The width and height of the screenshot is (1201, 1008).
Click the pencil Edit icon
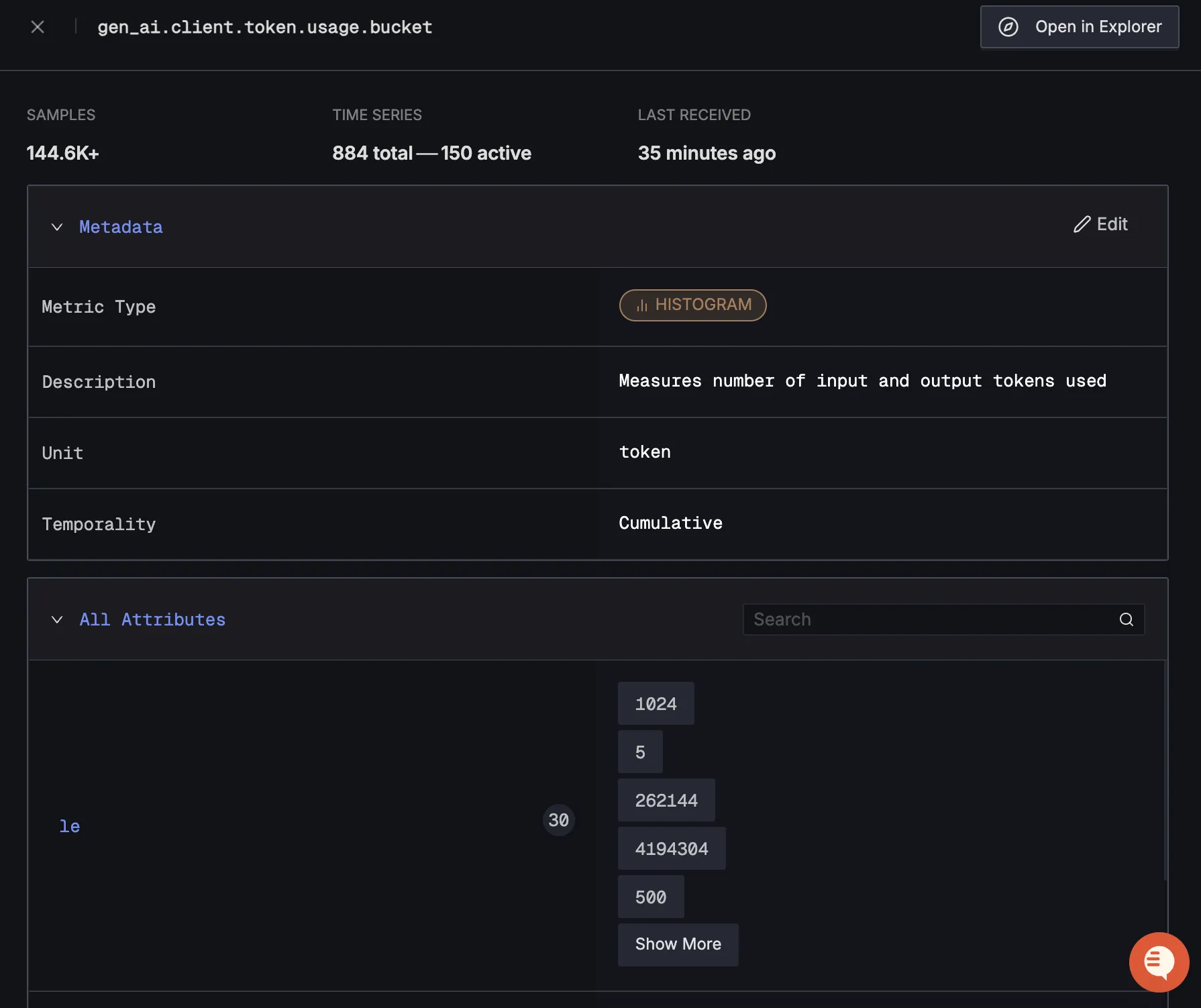click(x=1082, y=224)
